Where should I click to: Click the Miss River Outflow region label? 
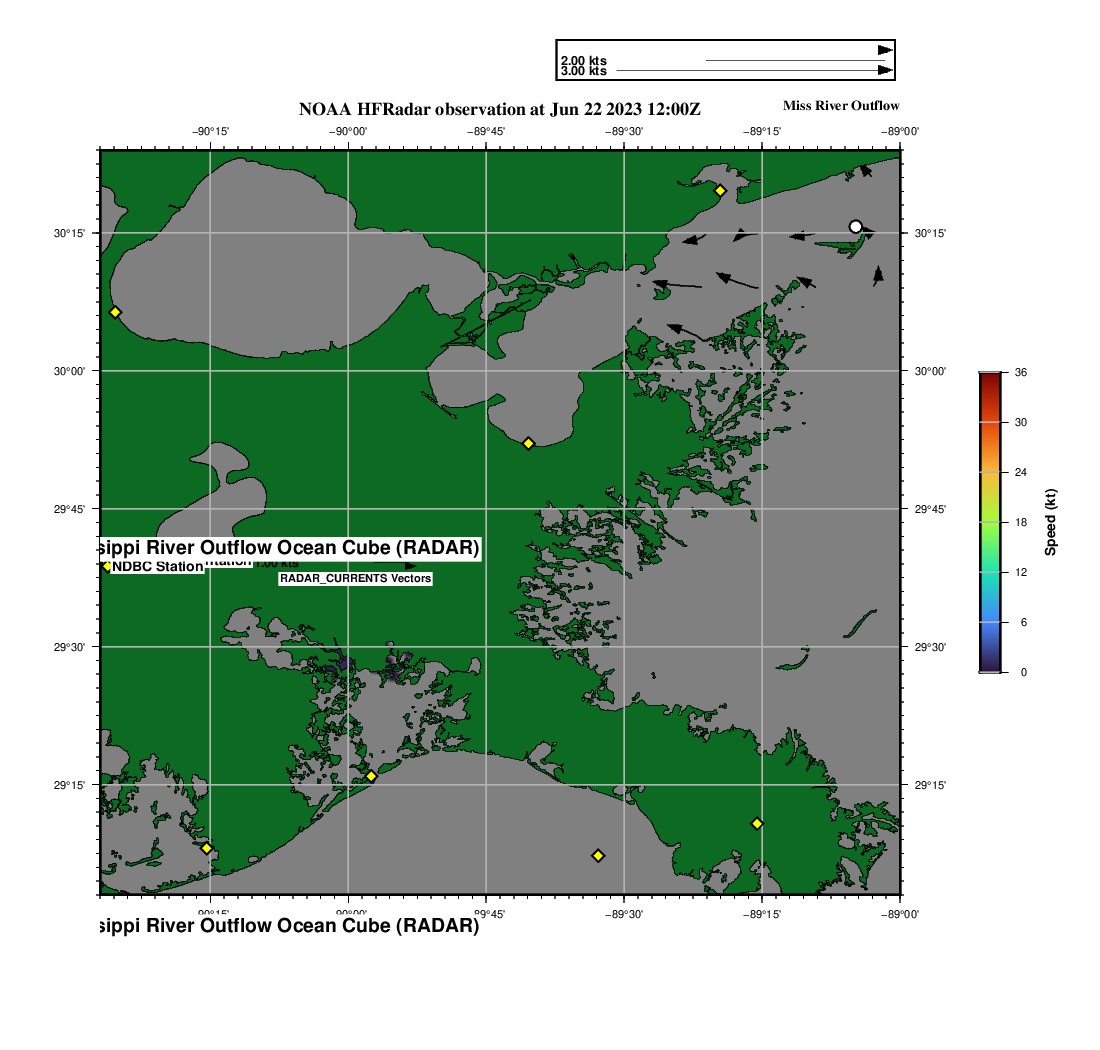coord(840,106)
